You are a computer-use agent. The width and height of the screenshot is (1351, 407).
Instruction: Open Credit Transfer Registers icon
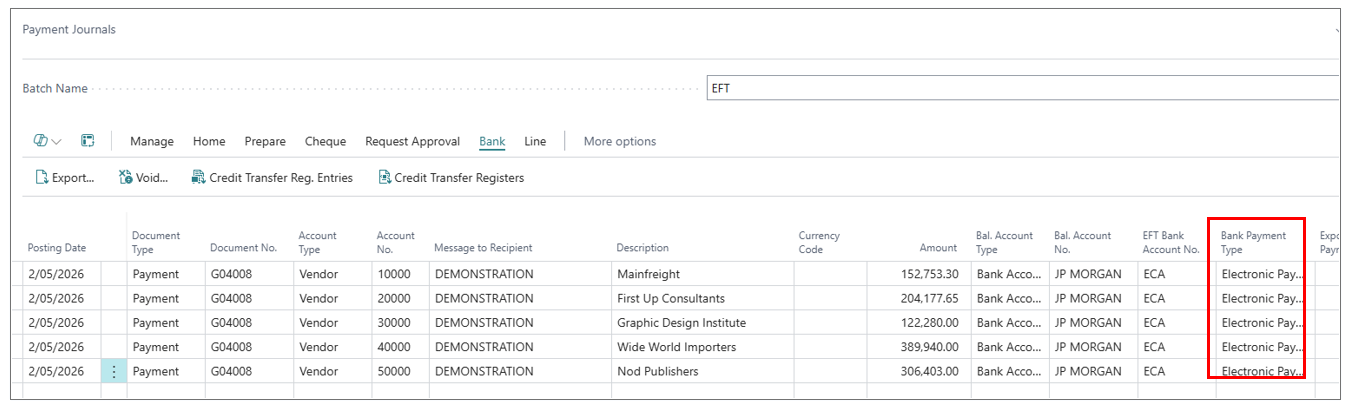pyautogui.click(x=384, y=178)
